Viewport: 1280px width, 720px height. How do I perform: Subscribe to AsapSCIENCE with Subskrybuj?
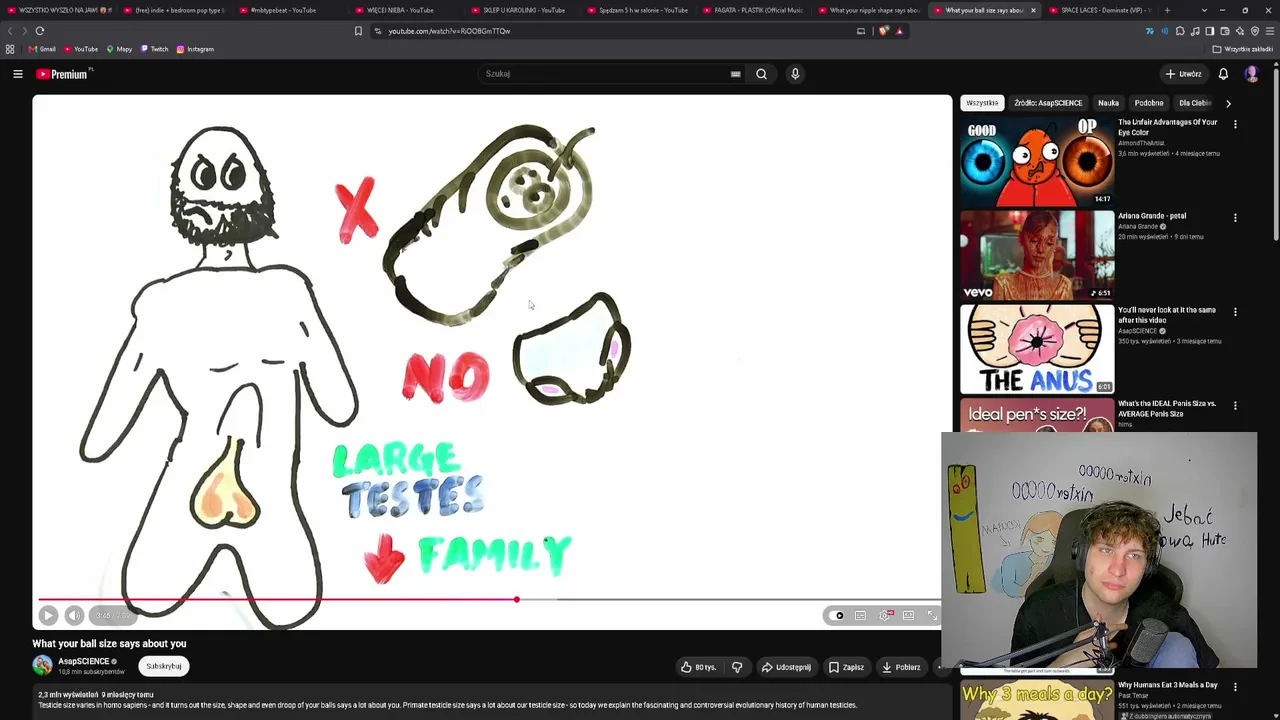[164, 666]
